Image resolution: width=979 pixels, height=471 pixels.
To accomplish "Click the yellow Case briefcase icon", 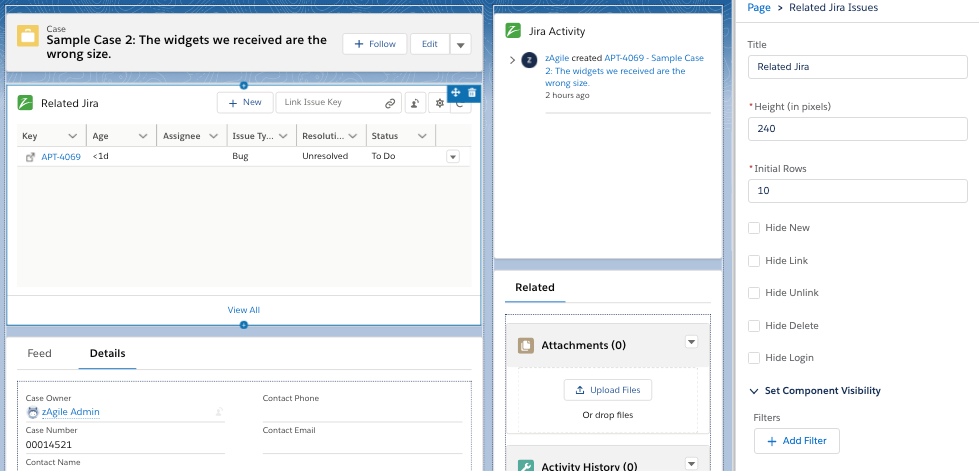I will pyautogui.click(x=28, y=37).
